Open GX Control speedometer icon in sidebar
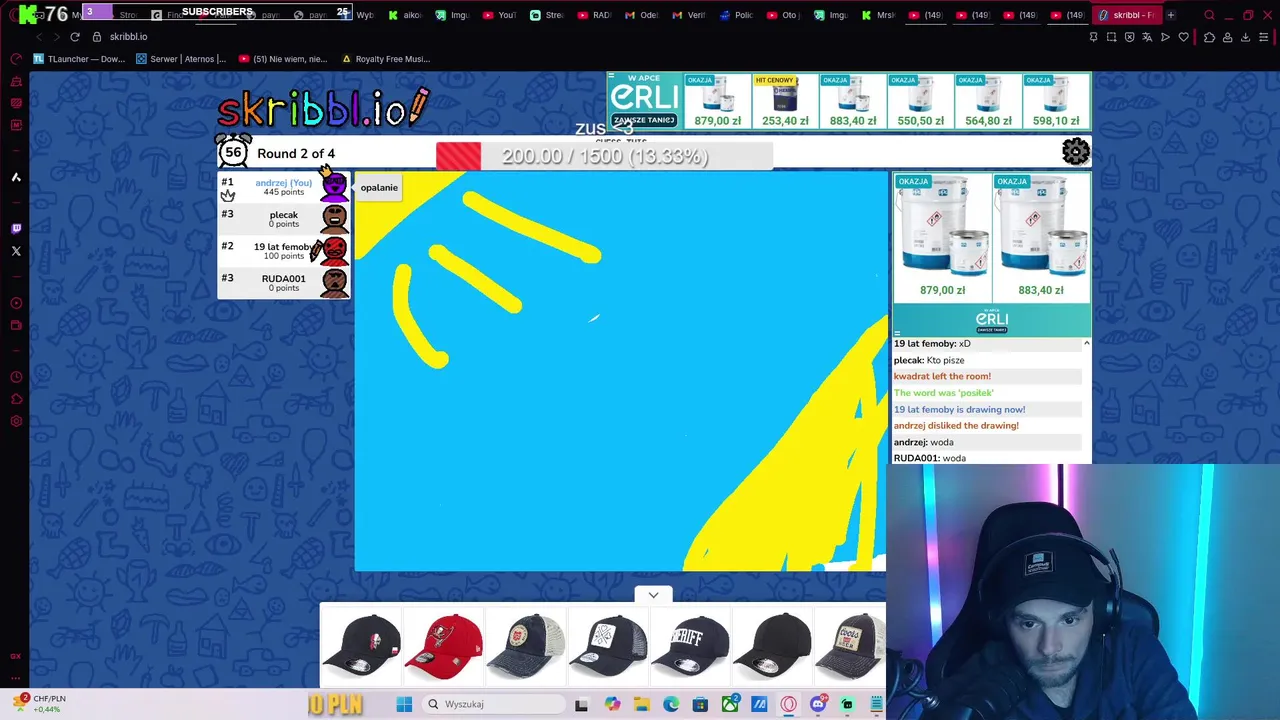1280x720 pixels. point(16,59)
